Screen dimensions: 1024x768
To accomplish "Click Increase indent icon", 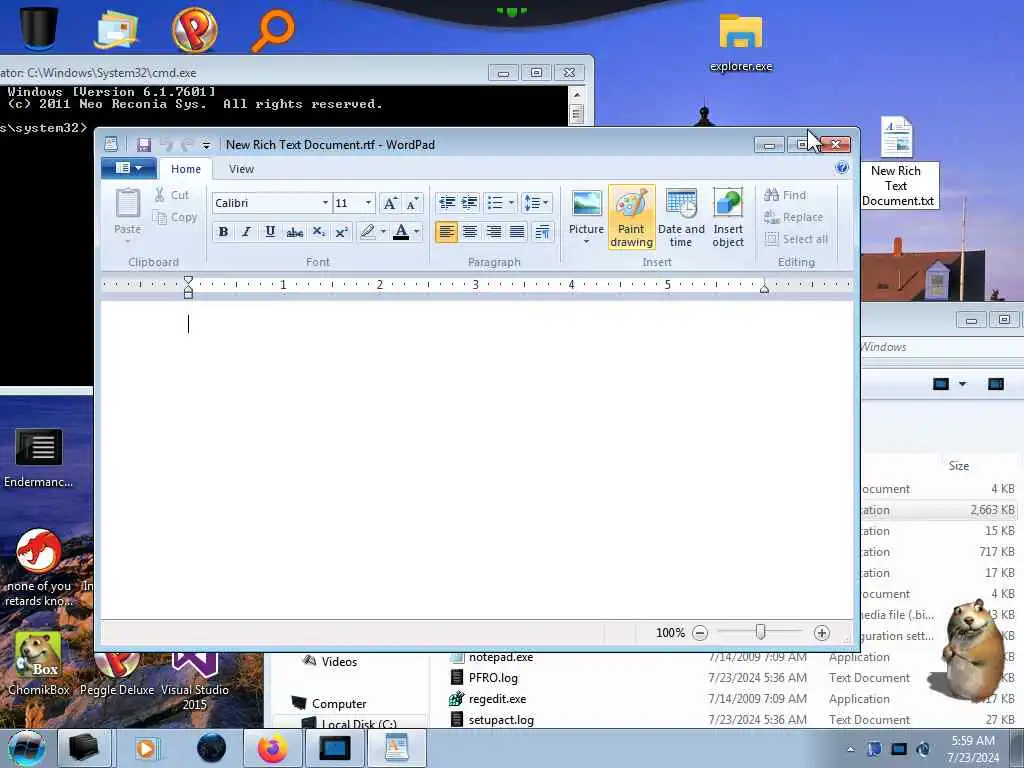I will tap(470, 203).
